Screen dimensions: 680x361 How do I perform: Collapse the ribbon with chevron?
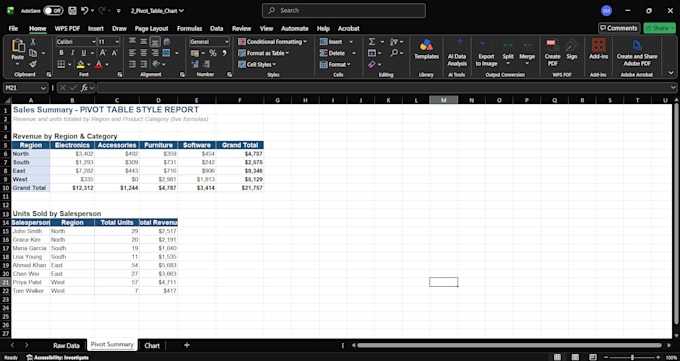coord(671,72)
